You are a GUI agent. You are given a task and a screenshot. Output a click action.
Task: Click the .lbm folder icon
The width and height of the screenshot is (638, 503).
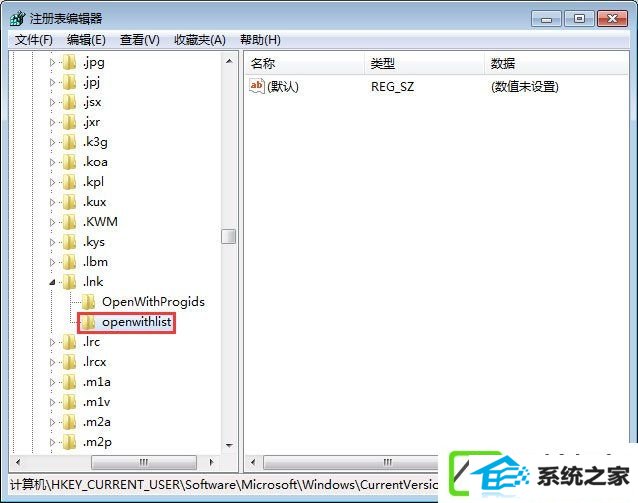pyautogui.click(x=70, y=262)
